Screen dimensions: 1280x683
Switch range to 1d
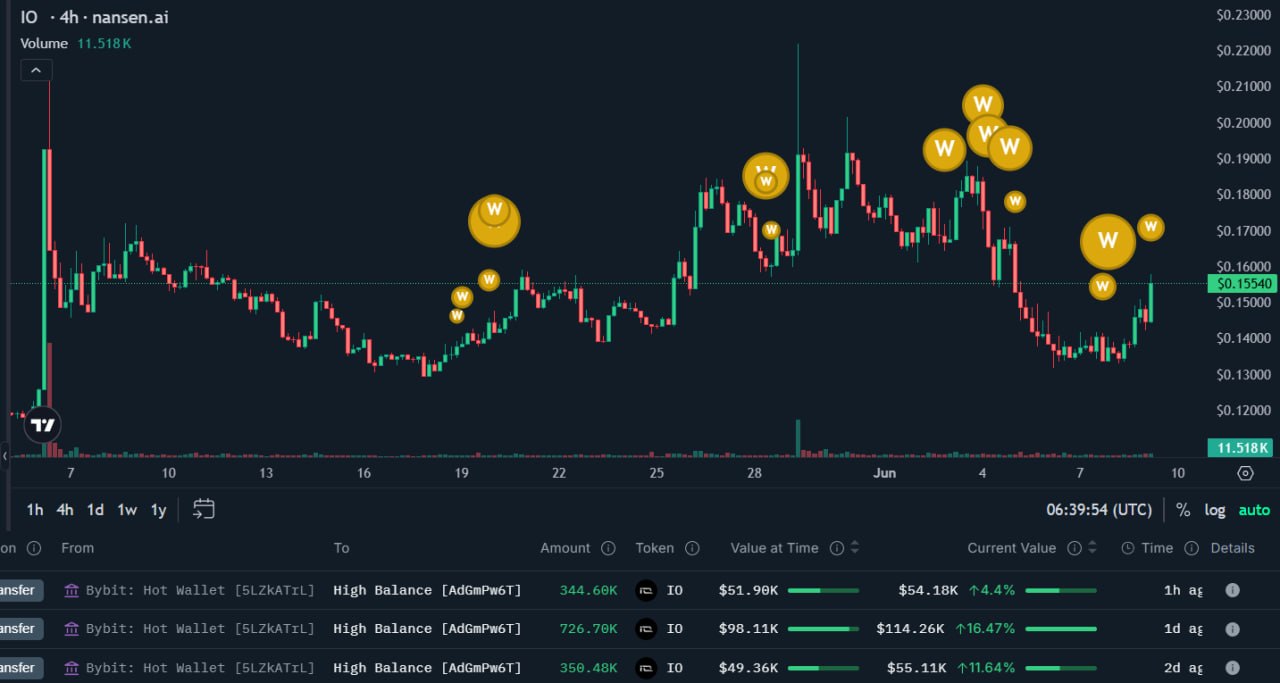coord(95,510)
